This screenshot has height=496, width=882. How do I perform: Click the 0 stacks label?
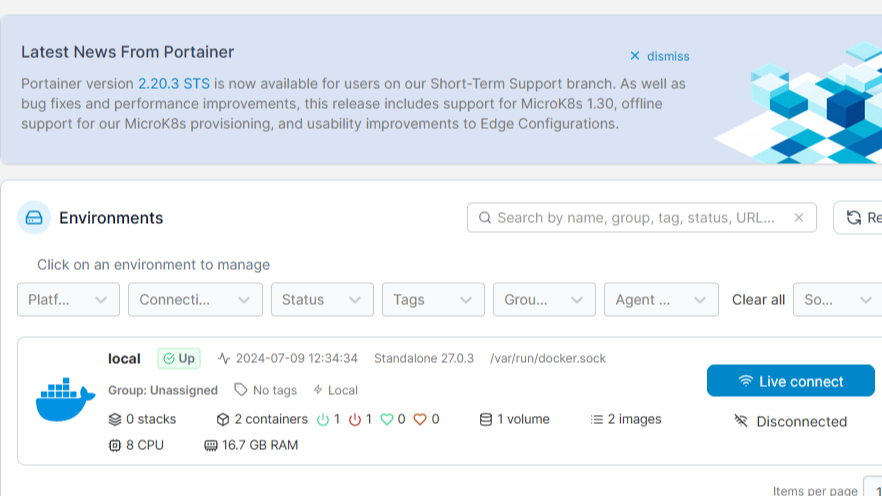(151, 420)
